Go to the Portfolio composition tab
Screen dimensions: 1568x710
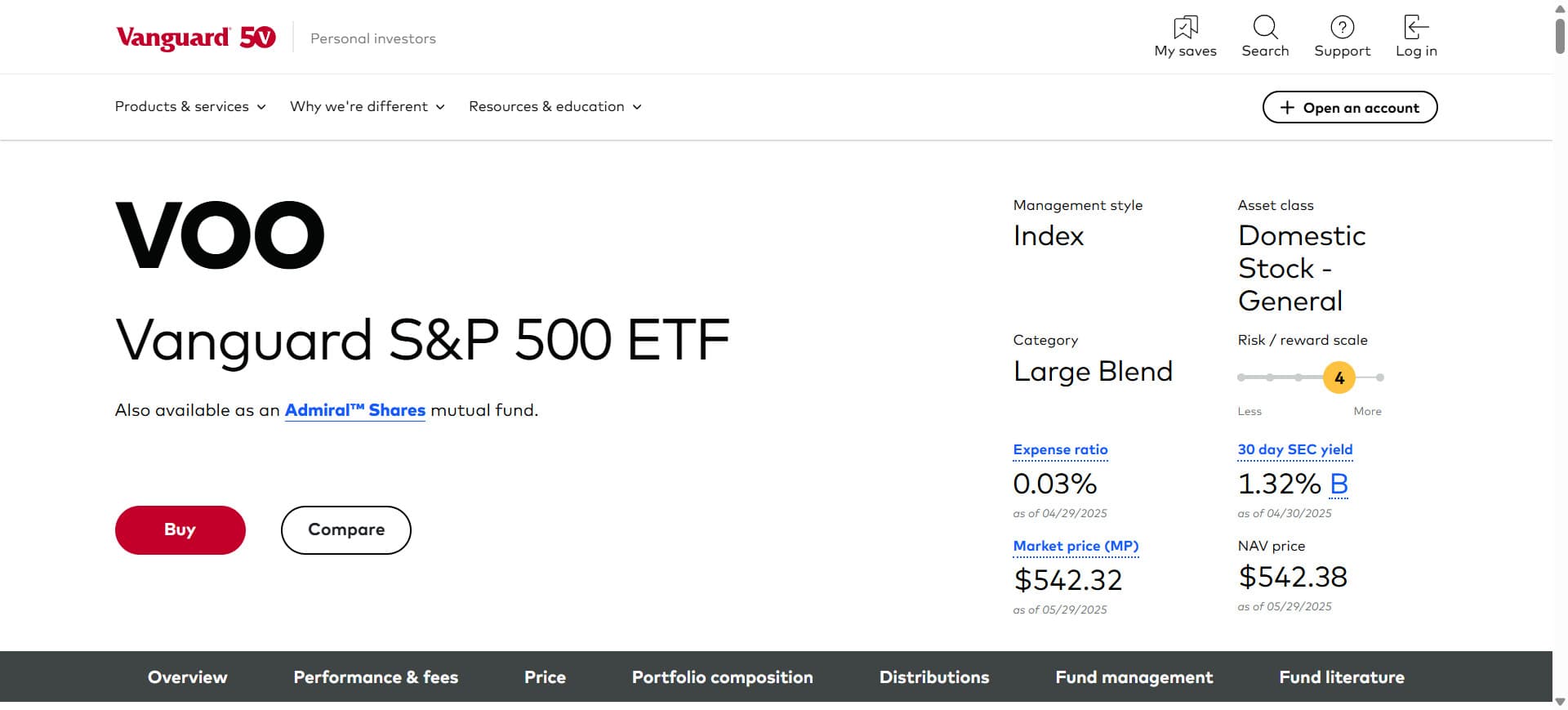[x=722, y=677]
